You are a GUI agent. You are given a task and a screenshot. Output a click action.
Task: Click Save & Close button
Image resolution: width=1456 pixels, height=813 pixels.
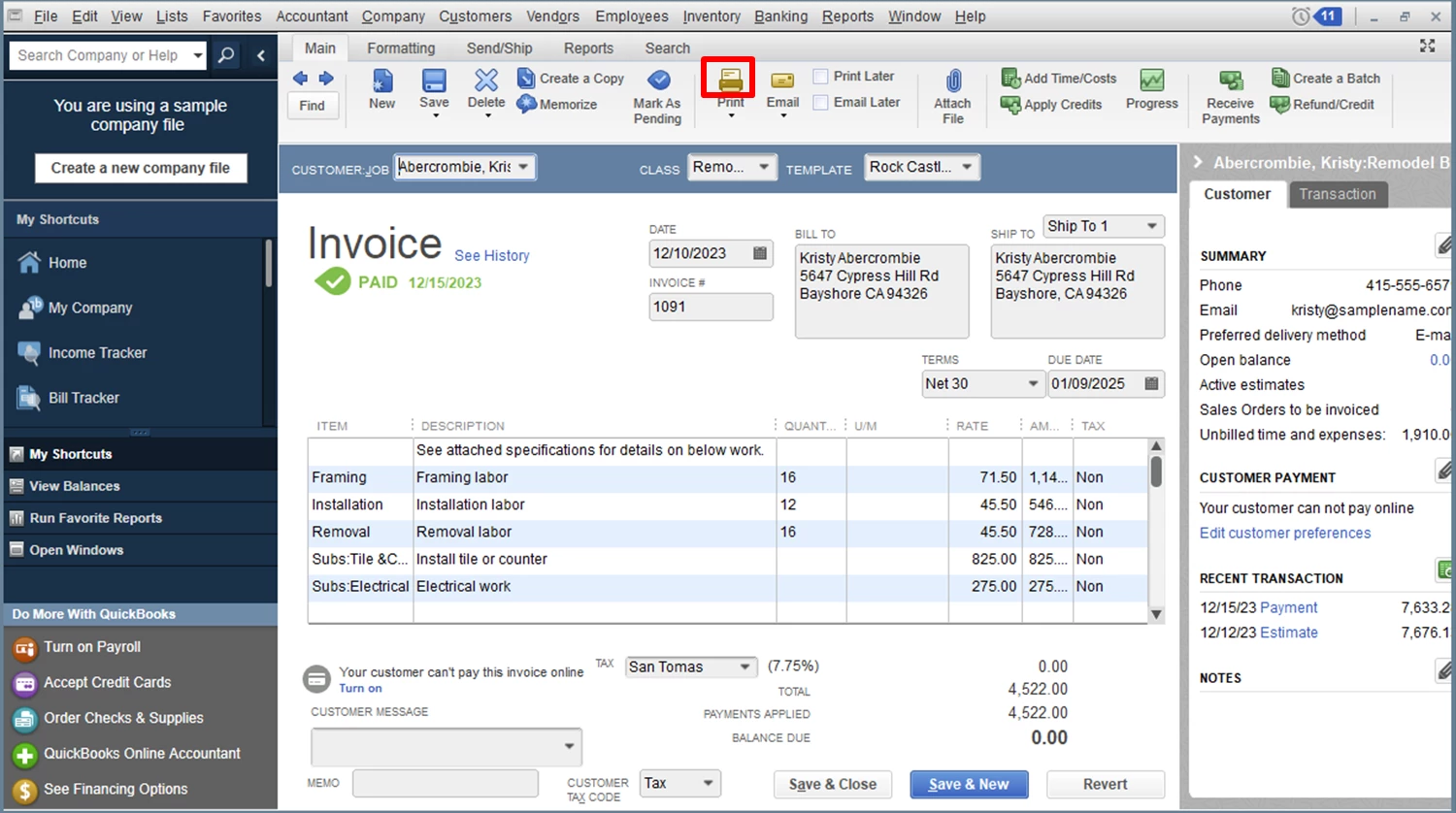833,784
